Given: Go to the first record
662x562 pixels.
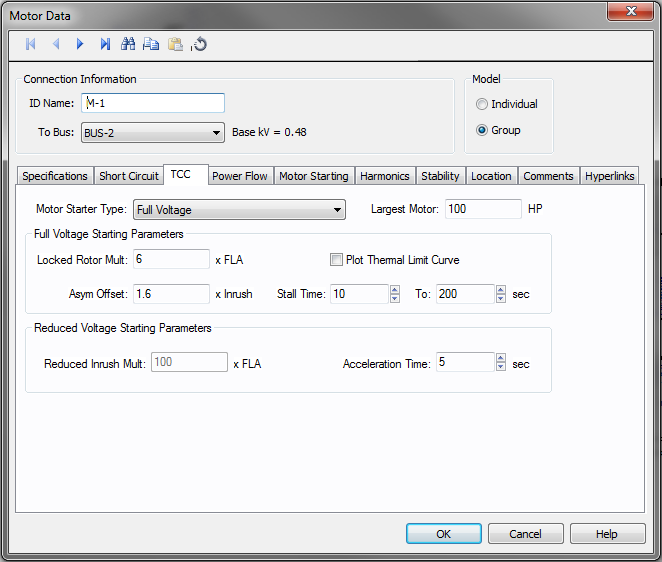Looking at the screenshot, I should 31,44.
